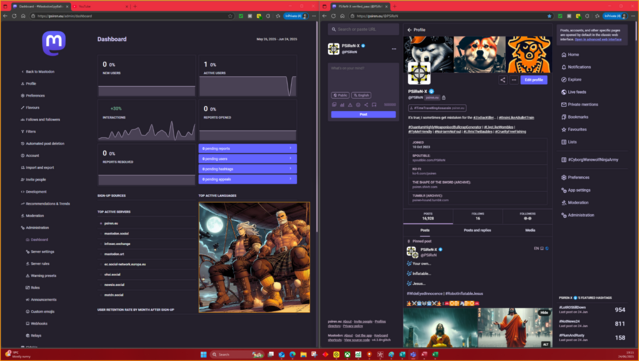Add a poll using compose chart icon
The width and height of the screenshot is (639, 361).
[342, 105]
